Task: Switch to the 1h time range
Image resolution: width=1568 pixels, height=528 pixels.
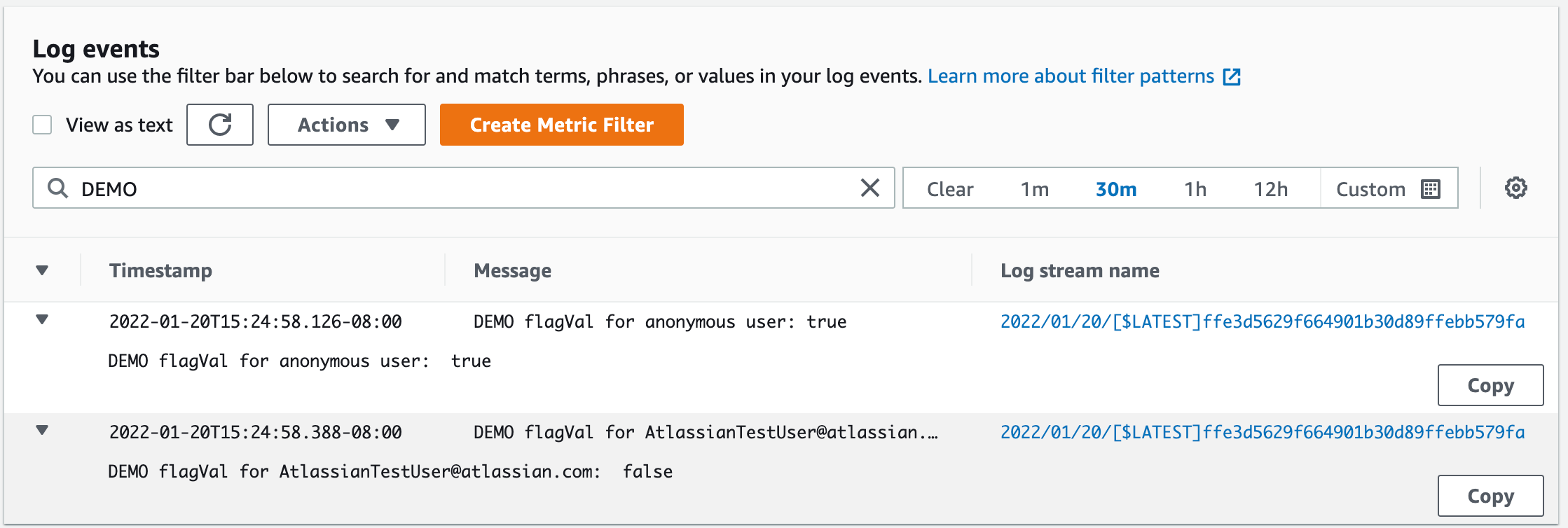Action: pos(1195,188)
